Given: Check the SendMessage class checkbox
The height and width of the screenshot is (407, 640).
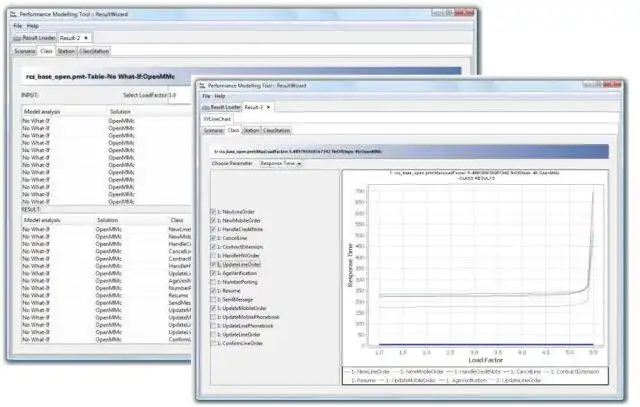Looking at the screenshot, I should (213, 300).
